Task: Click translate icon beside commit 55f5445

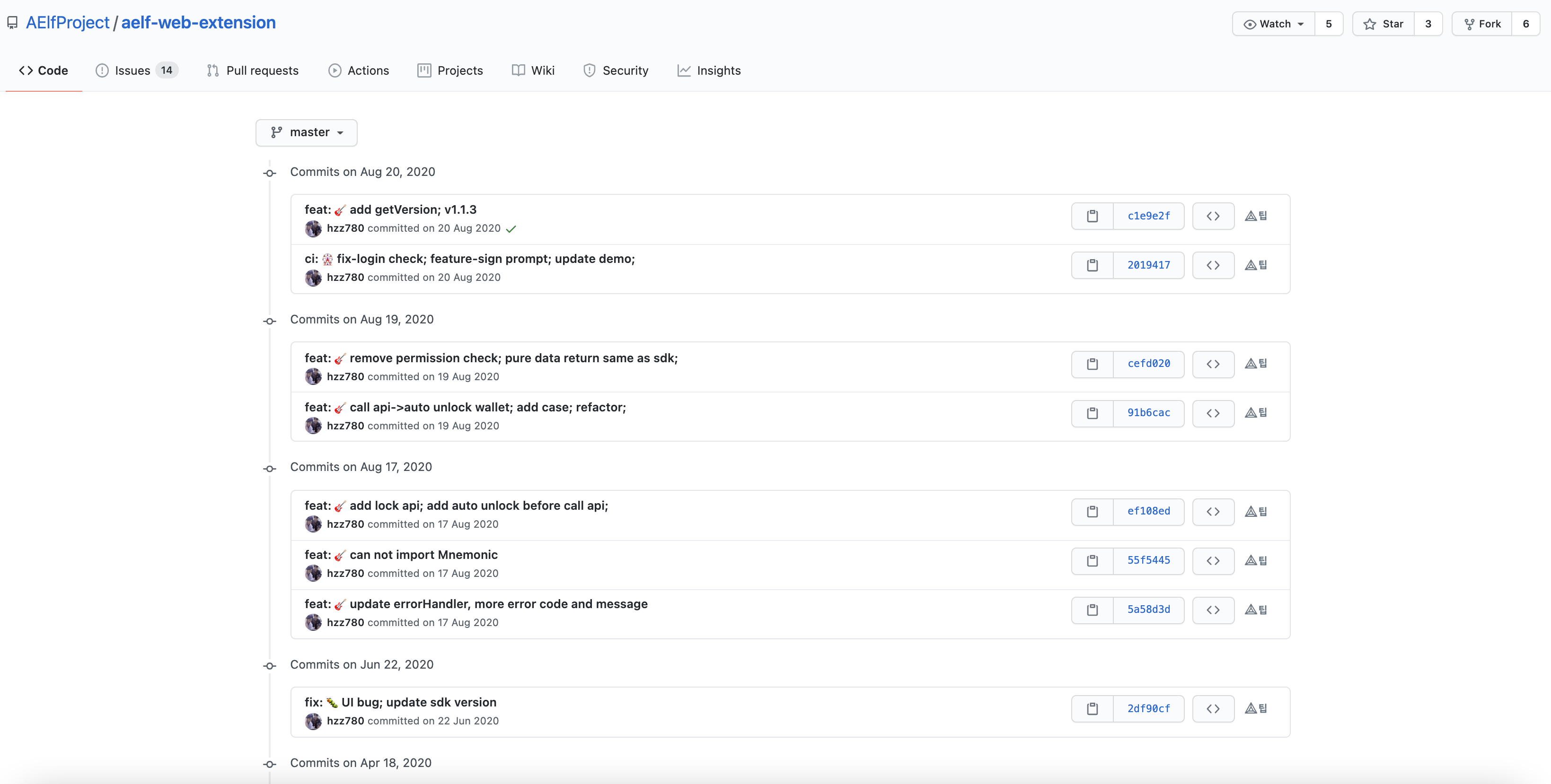Action: pos(1256,560)
